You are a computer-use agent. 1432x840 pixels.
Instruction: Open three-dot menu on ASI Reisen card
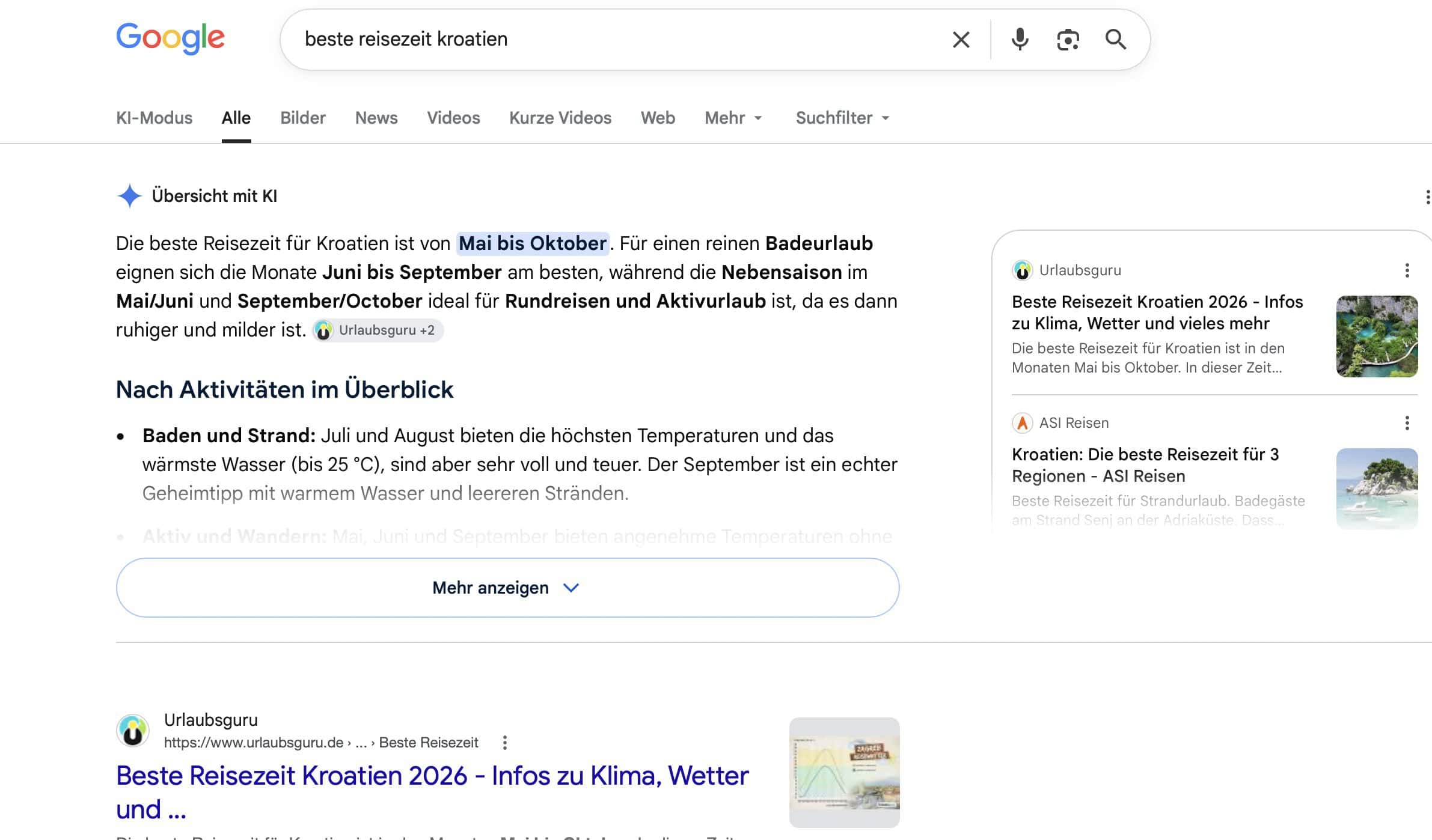coord(1407,423)
